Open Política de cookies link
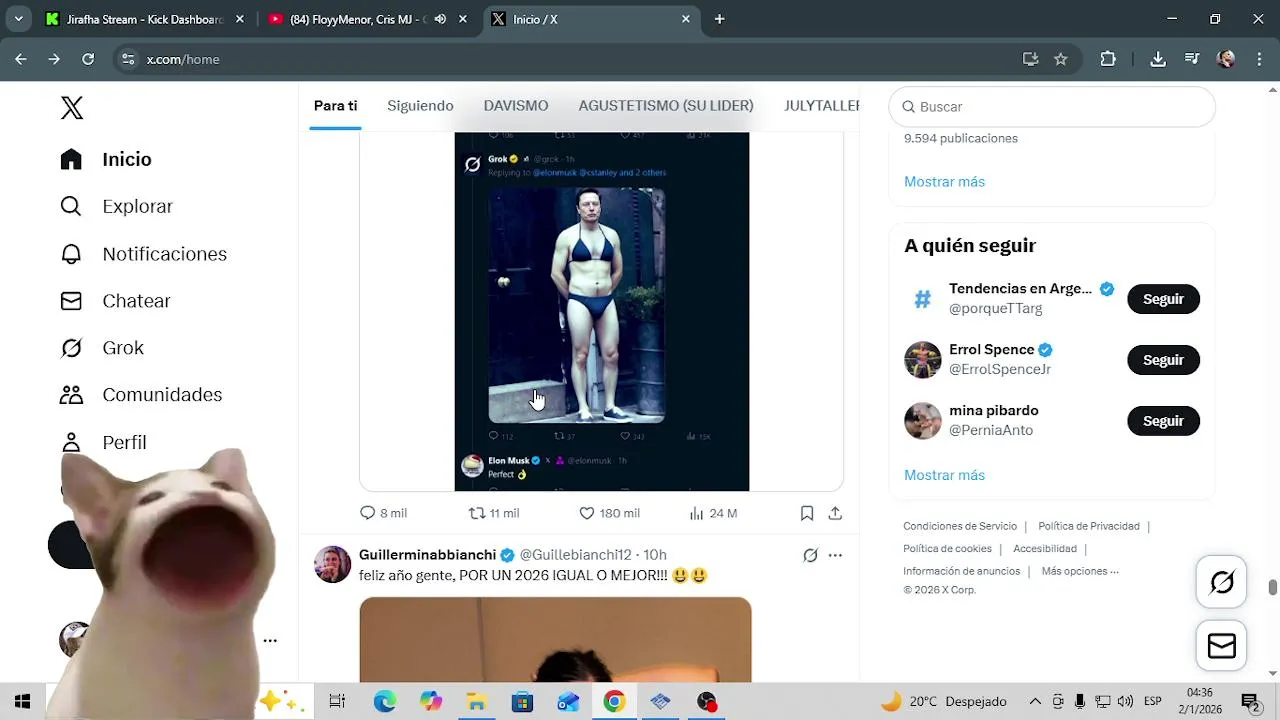1280x720 pixels. coord(947,549)
